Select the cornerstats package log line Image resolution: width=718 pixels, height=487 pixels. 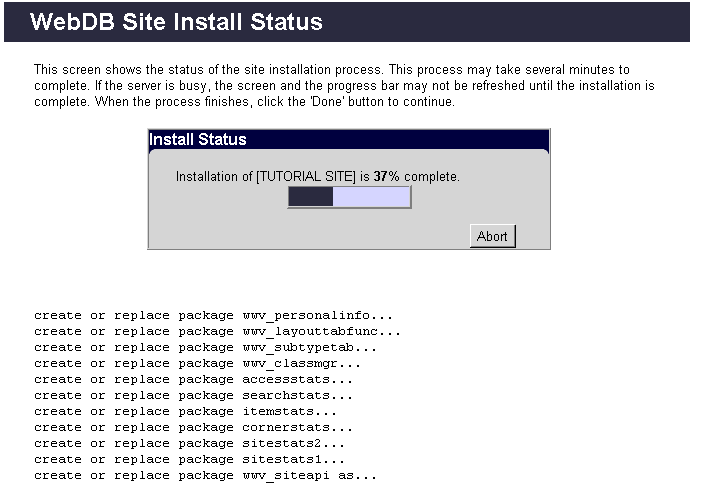(x=194, y=427)
